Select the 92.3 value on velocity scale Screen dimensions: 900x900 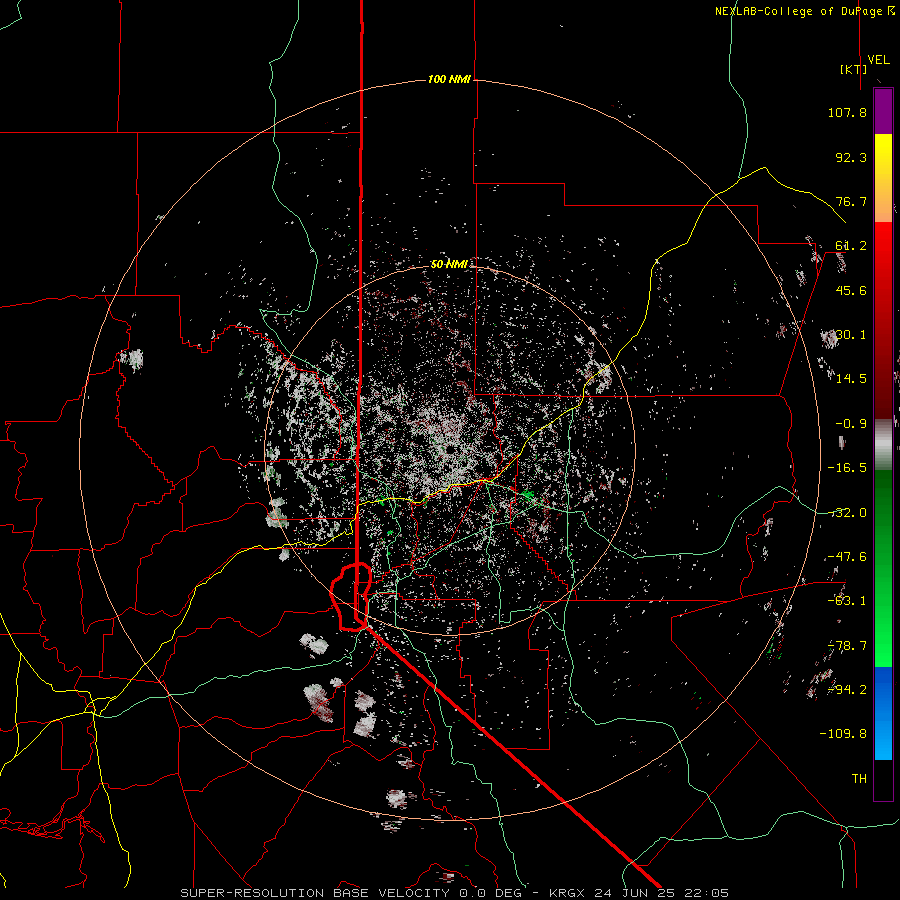[x=851, y=157]
